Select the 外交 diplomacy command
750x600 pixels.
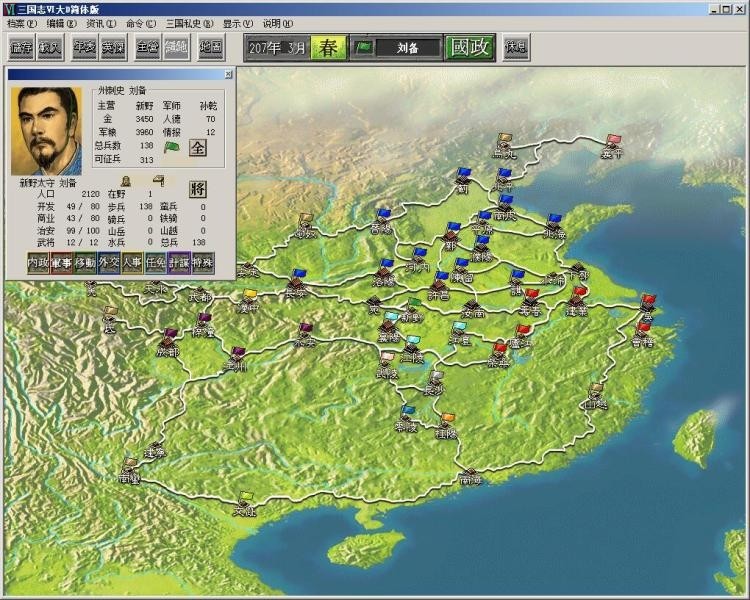tap(109, 263)
